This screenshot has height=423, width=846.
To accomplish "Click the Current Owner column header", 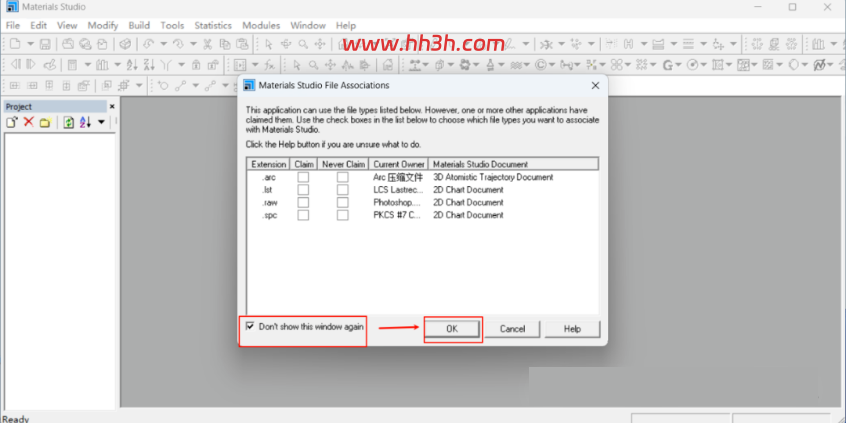I will coord(399,164).
